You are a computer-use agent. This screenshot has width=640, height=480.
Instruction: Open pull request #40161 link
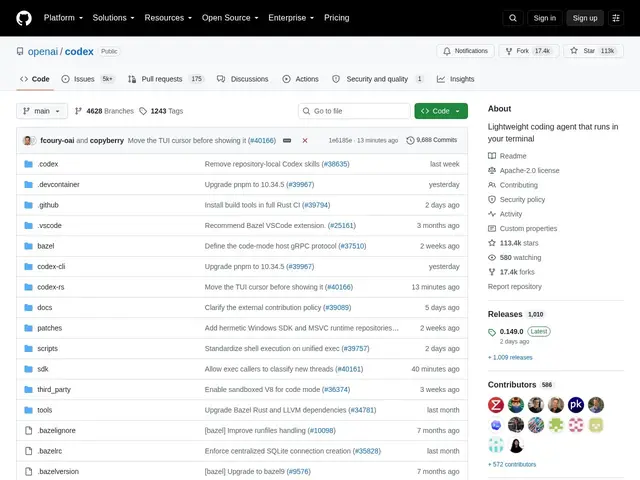click(x=349, y=369)
